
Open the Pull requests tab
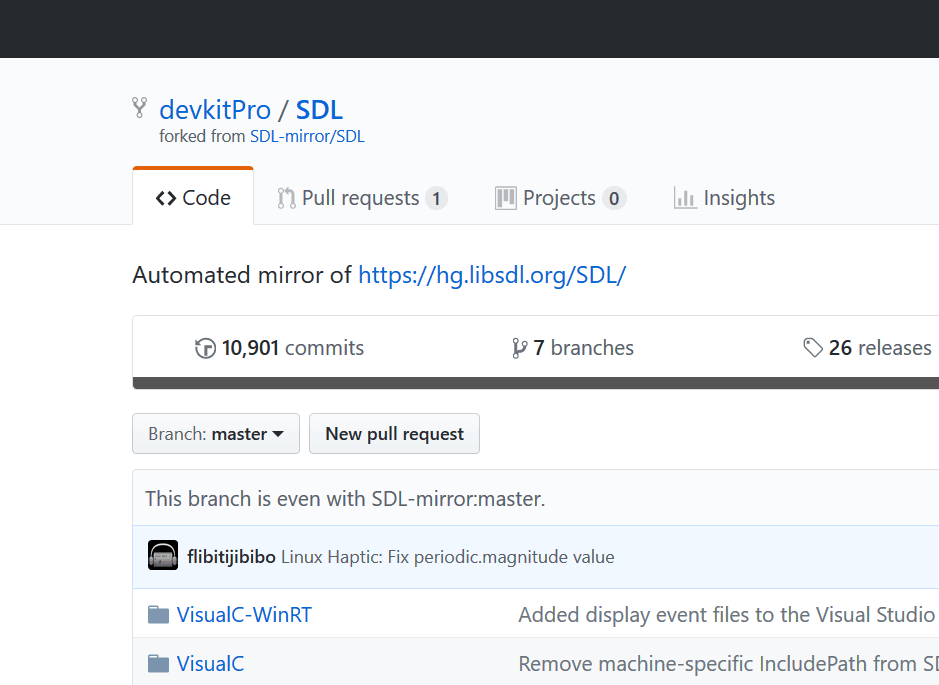[x=362, y=198]
